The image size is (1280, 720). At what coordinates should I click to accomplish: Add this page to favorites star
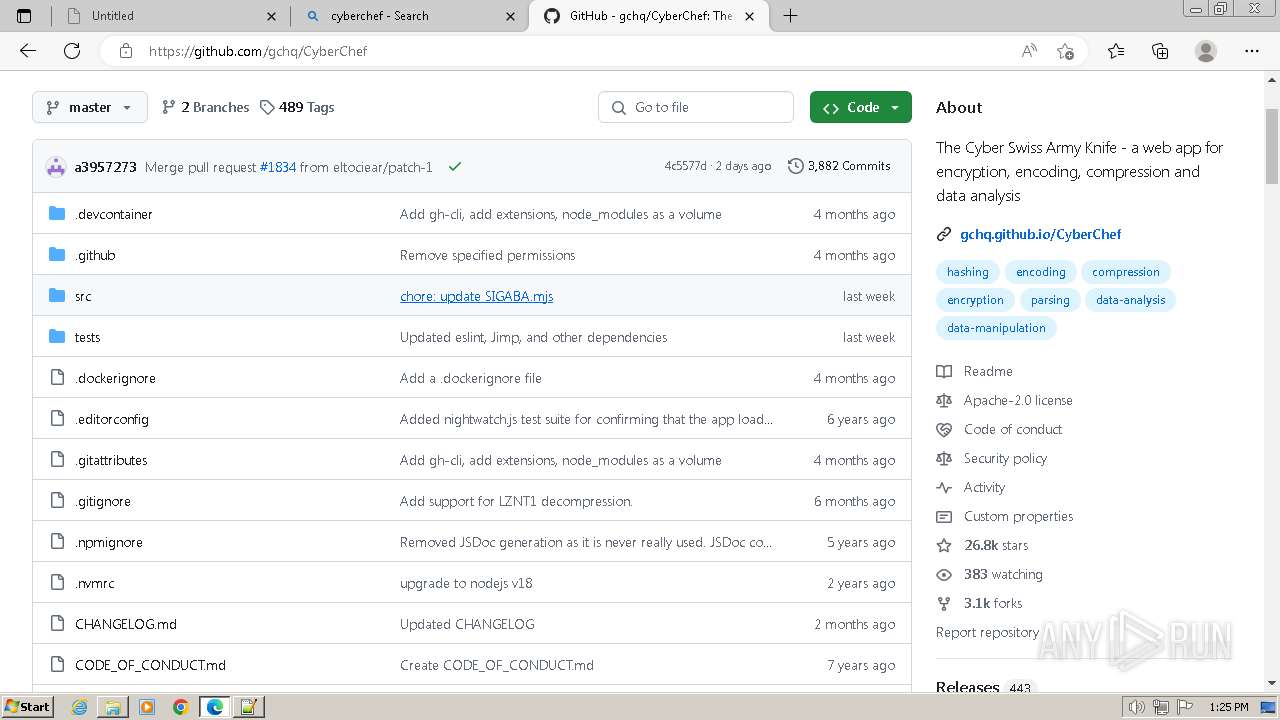click(1065, 51)
